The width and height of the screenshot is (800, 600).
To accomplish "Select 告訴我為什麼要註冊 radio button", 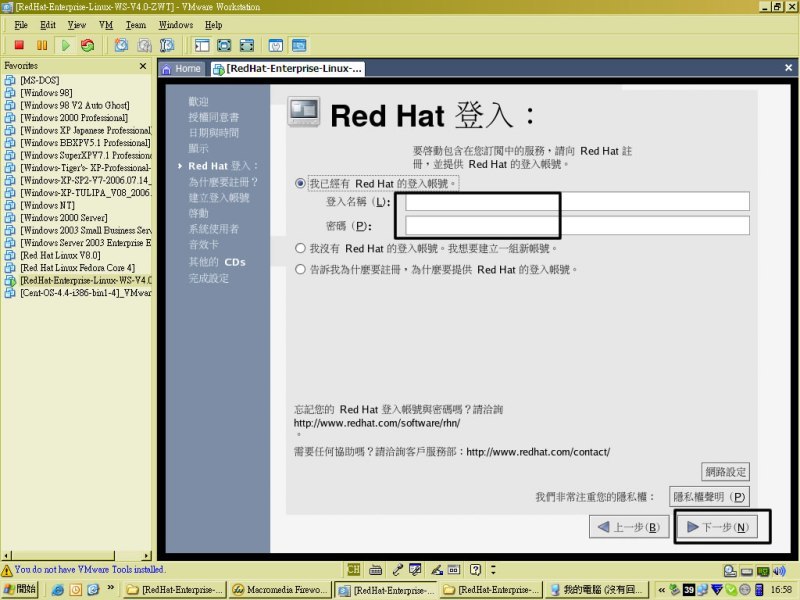I will 300,269.
